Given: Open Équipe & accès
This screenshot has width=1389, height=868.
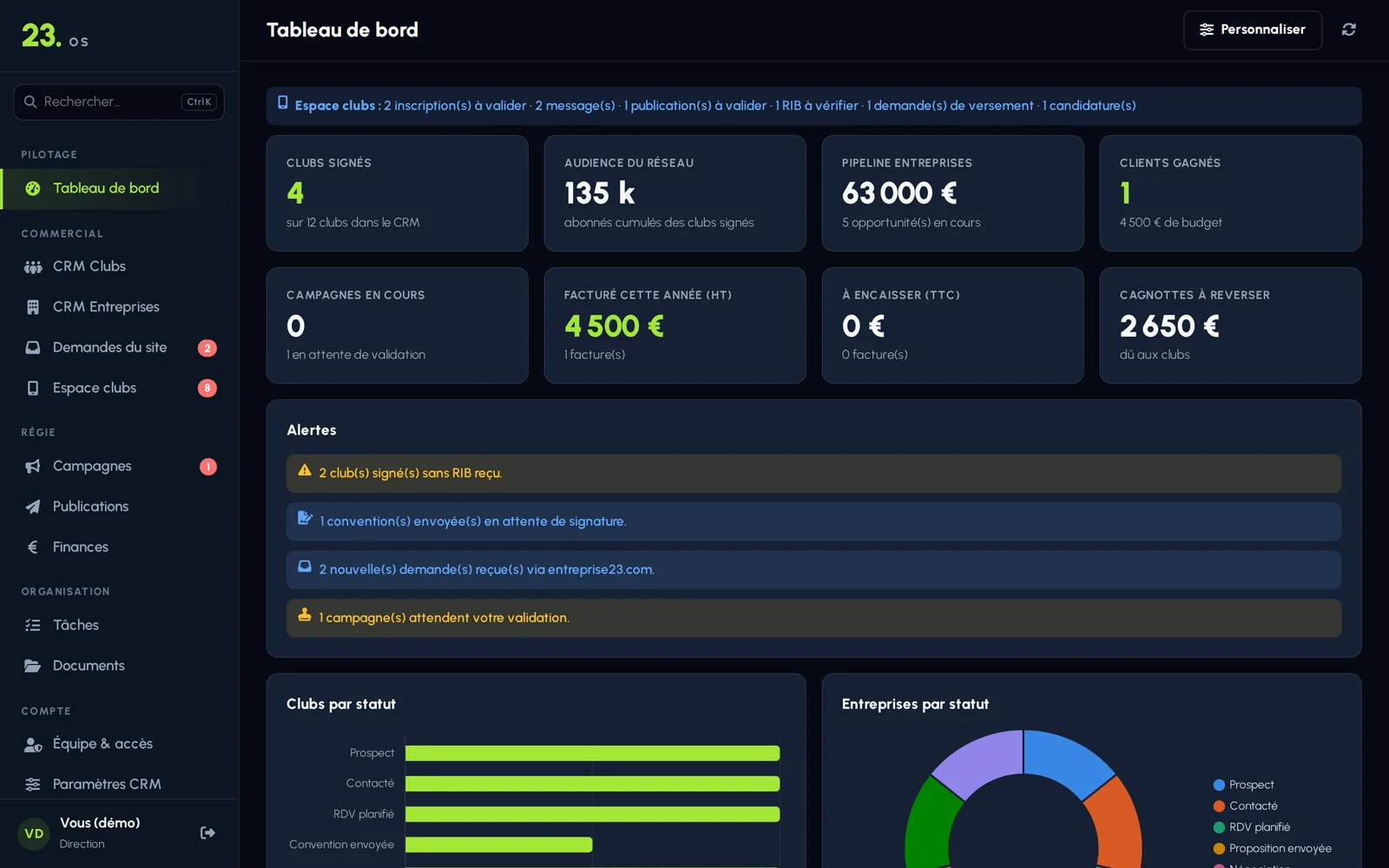Looking at the screenshot, I should coord(120,744).
